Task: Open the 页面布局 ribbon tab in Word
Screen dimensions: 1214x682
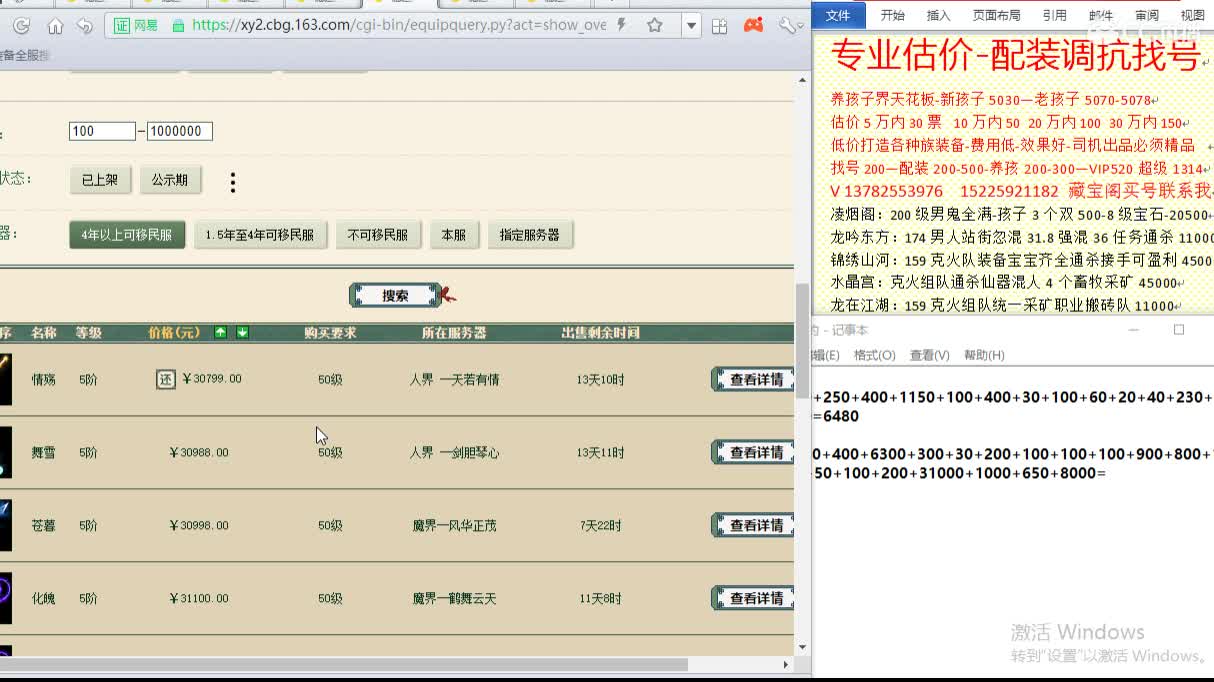Action: pyautogui.click(x=996, y=15)
